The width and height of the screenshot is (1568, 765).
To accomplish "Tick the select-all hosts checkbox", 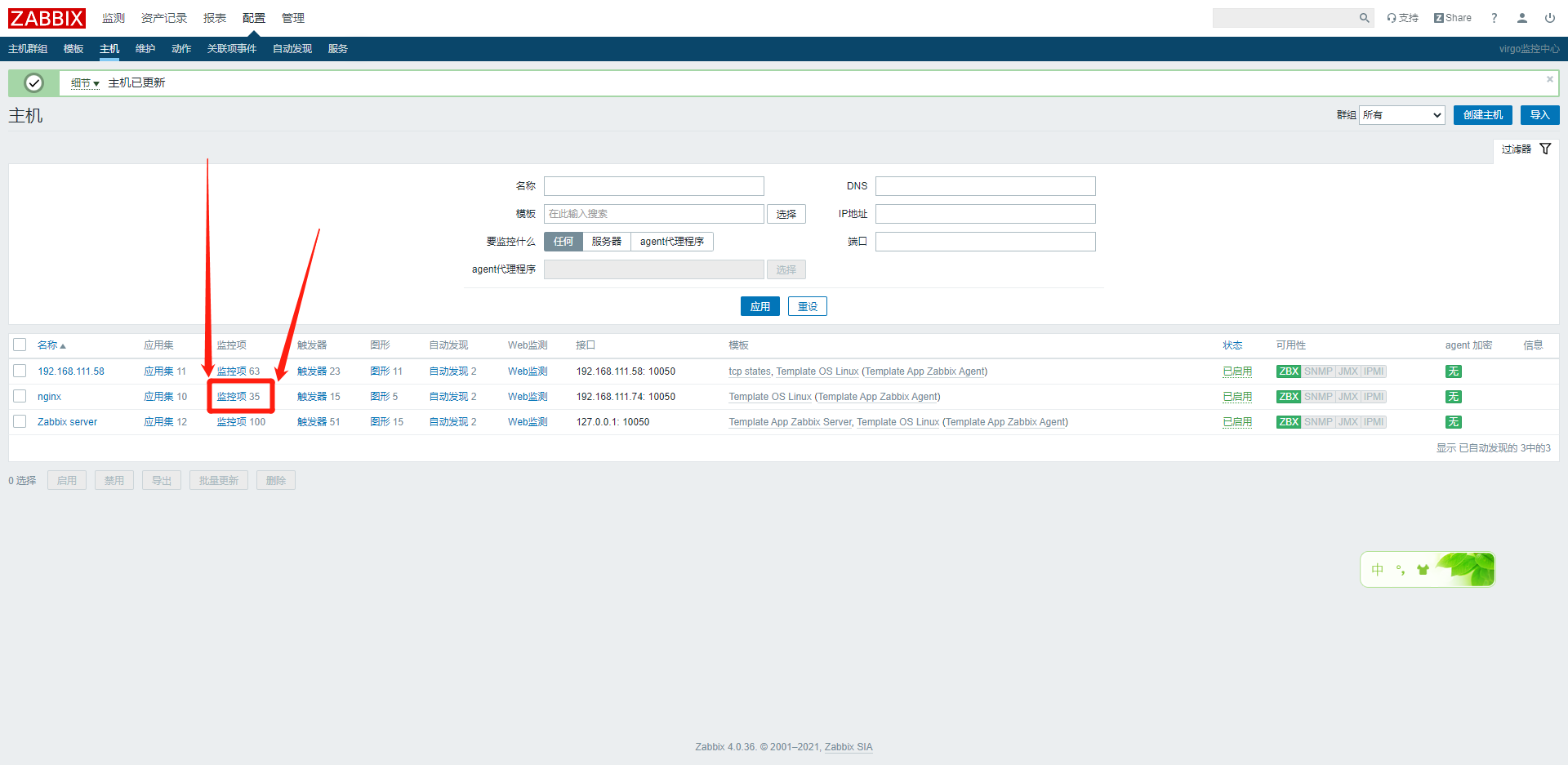I will coord(20,345).
